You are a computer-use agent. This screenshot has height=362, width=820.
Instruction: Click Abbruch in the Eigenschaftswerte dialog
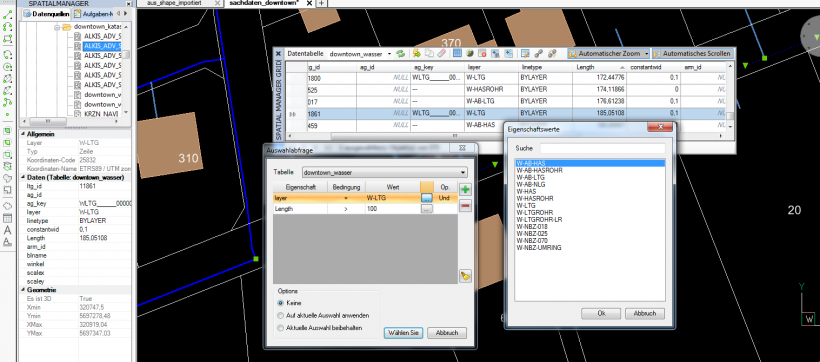click(644, 313)
